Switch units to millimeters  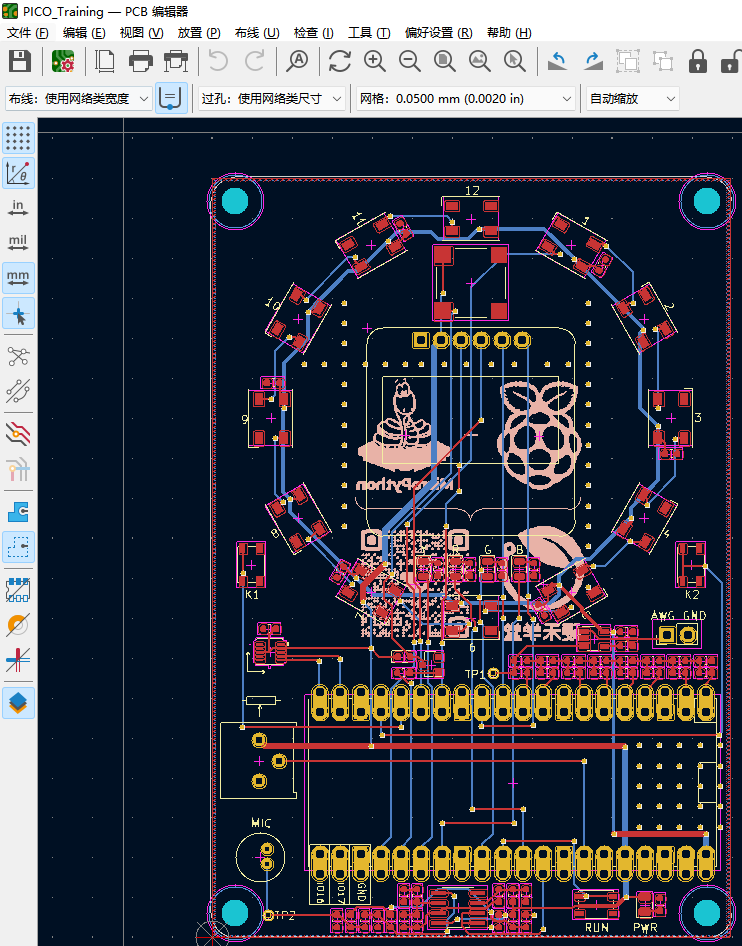pos(18,278)
